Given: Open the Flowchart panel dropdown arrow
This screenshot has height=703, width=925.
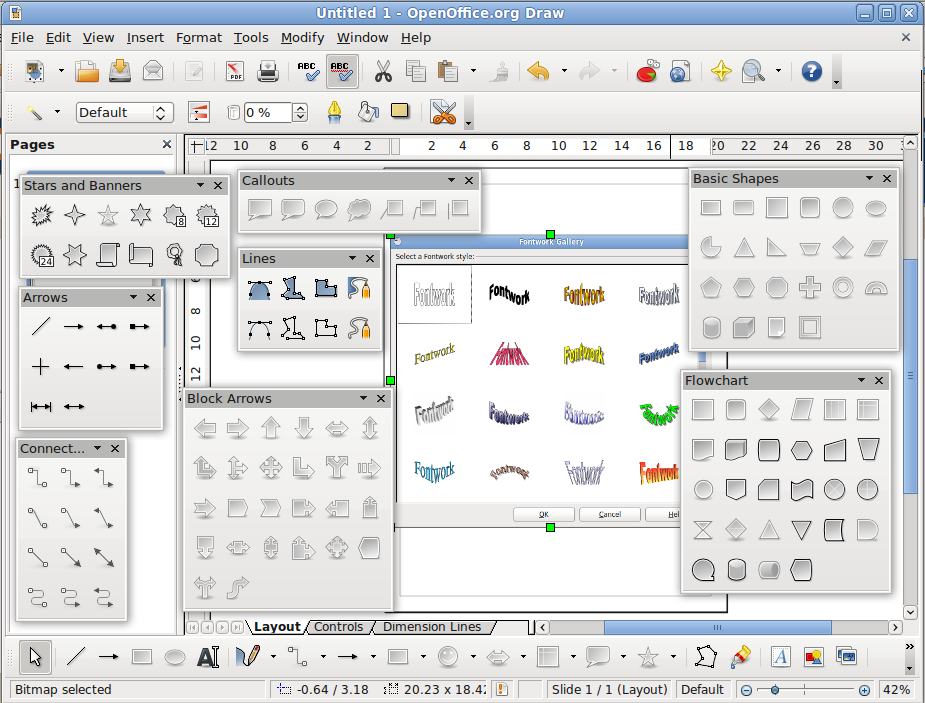Looking at the screenshot, I should click(862, 381).
